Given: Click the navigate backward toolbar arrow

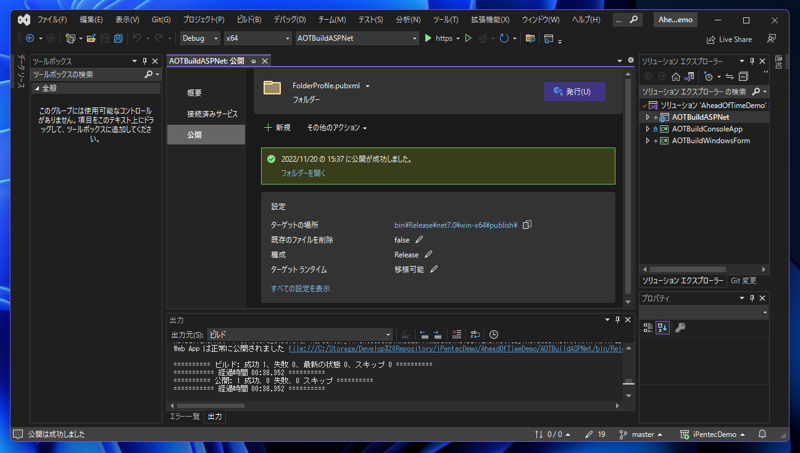Looking at the screenshot, I should [30, 38].
